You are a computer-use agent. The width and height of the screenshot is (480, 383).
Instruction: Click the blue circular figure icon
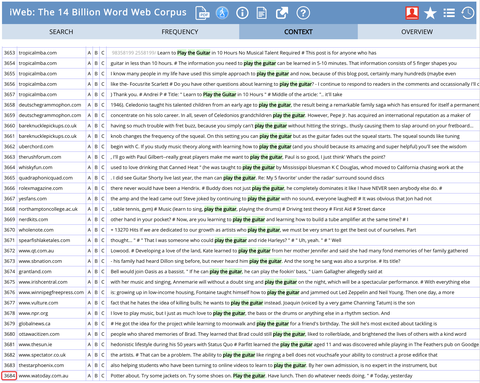(222, 13)
